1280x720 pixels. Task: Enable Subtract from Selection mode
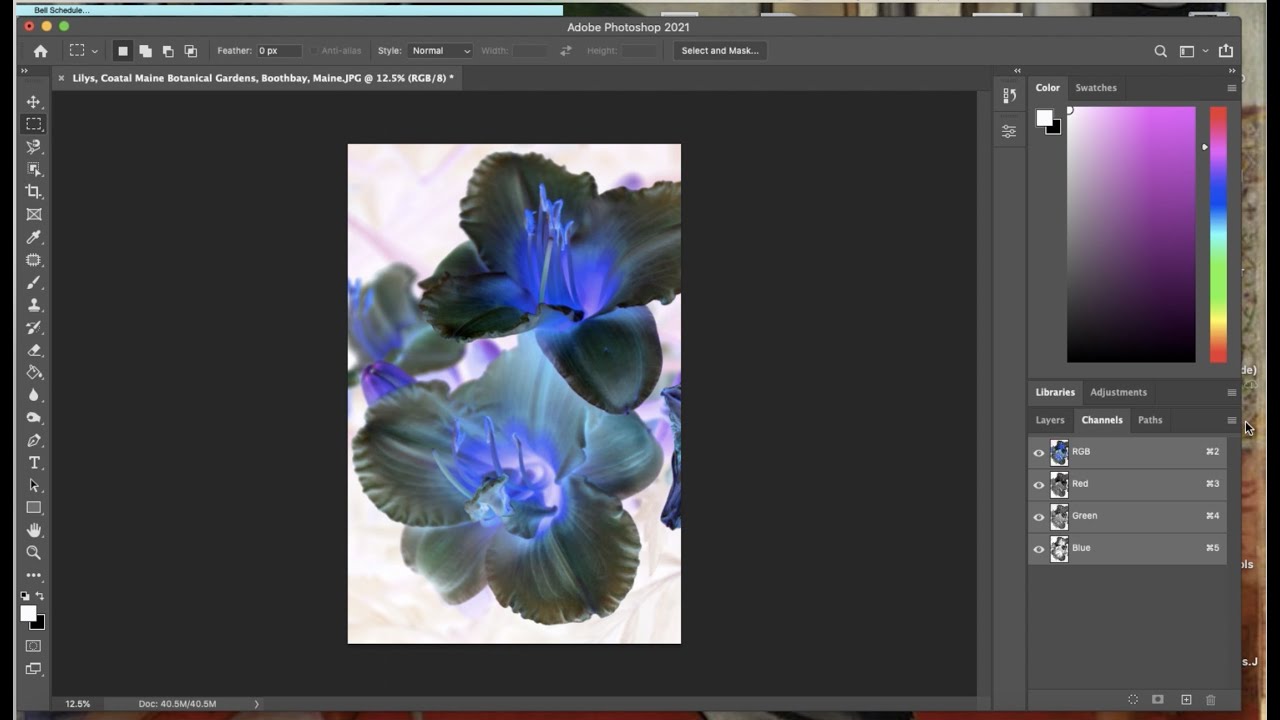168,51
